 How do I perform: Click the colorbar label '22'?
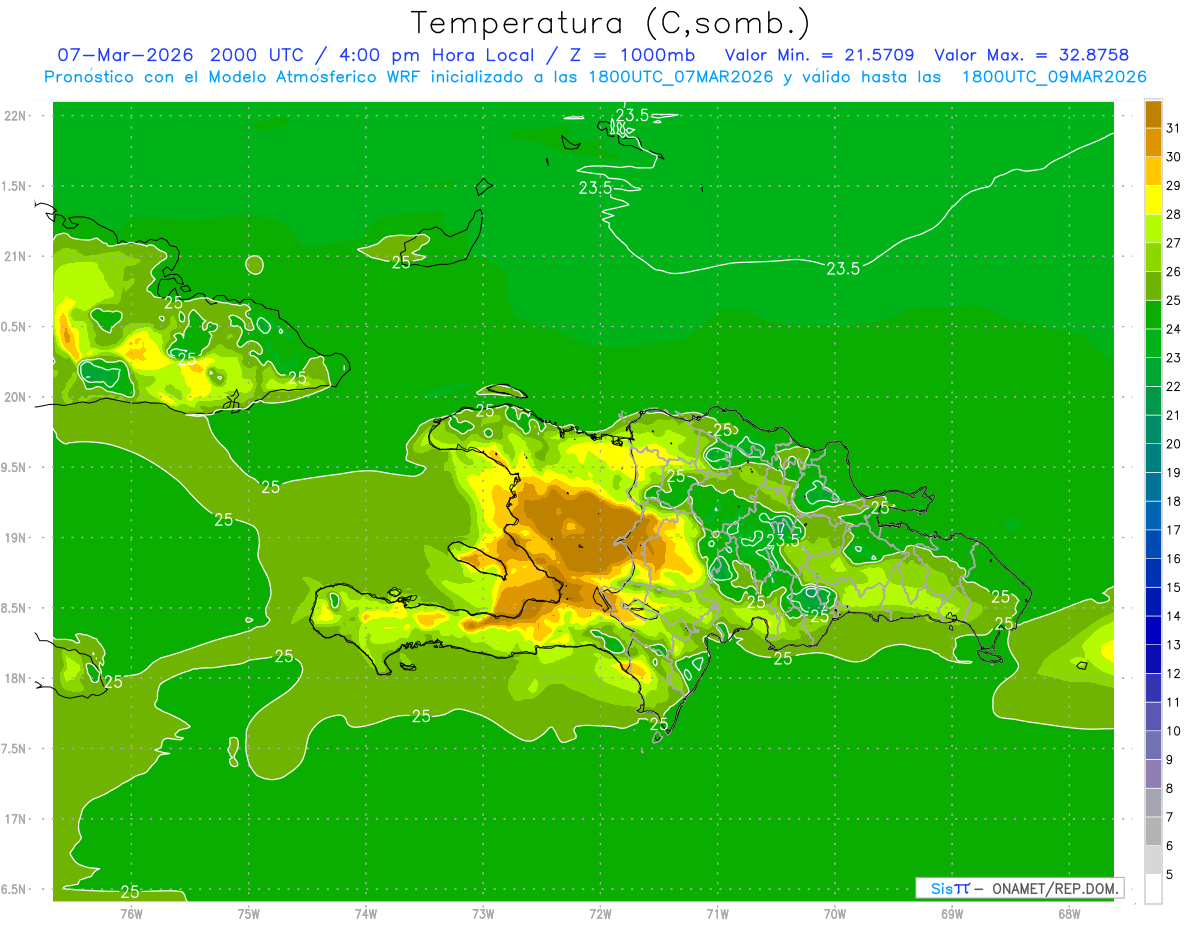coord(1173,386)
